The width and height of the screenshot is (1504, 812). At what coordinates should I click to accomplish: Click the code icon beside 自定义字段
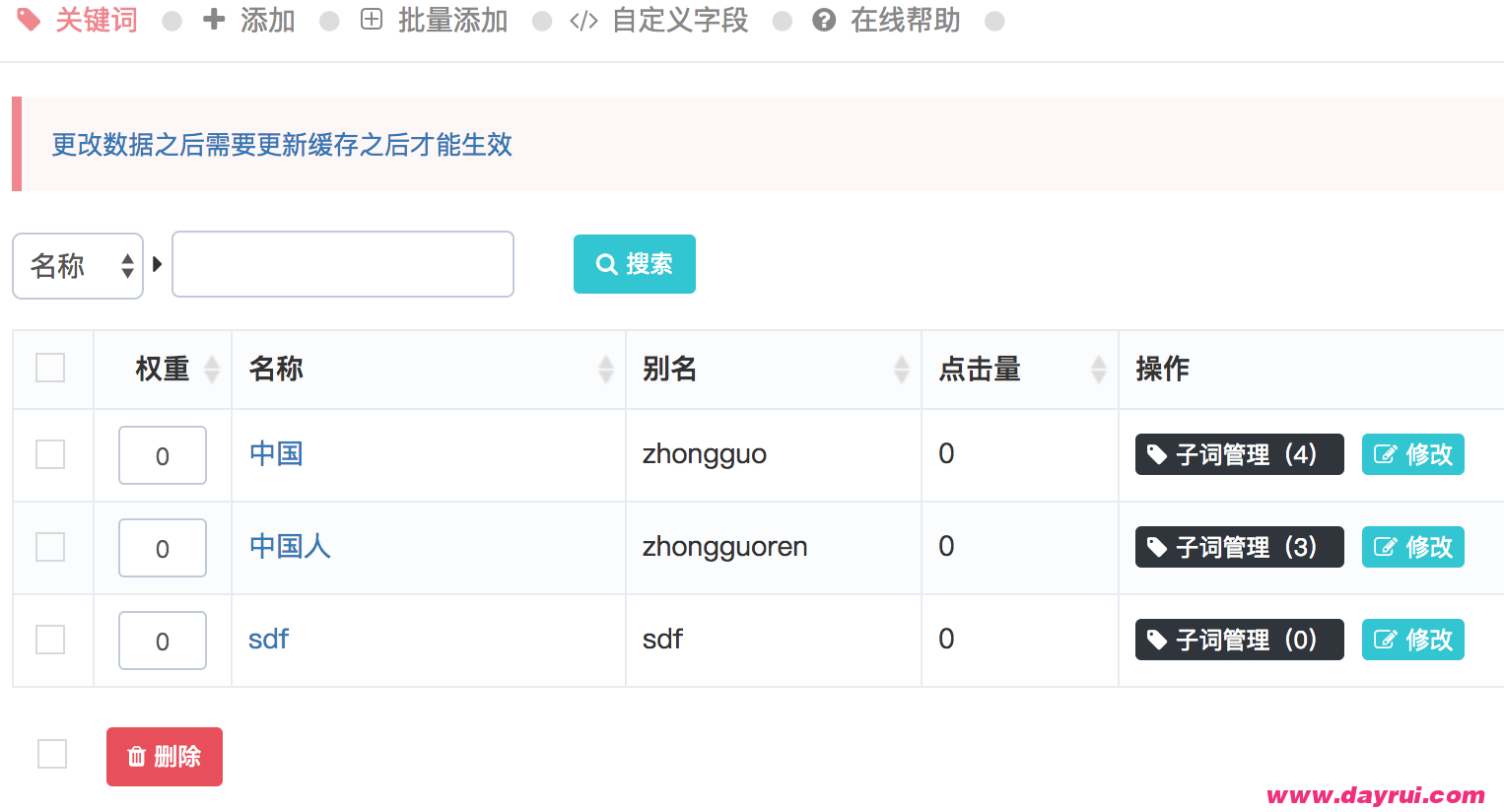(583, 20)
